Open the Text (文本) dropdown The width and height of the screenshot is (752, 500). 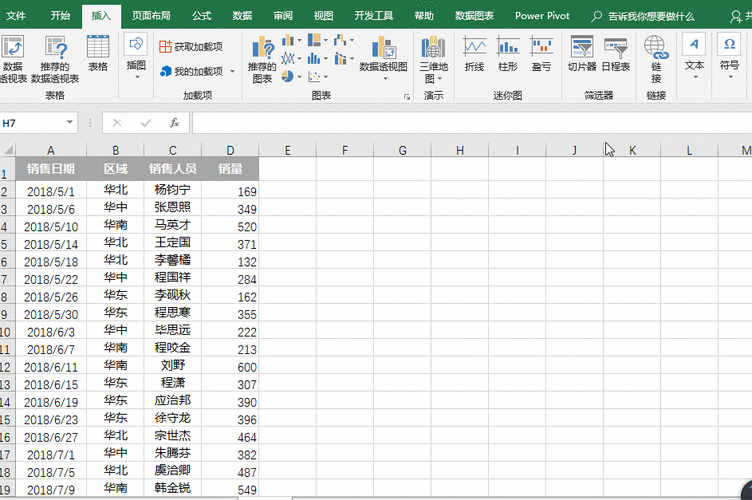pyautogui.click(x=694, y=57)
